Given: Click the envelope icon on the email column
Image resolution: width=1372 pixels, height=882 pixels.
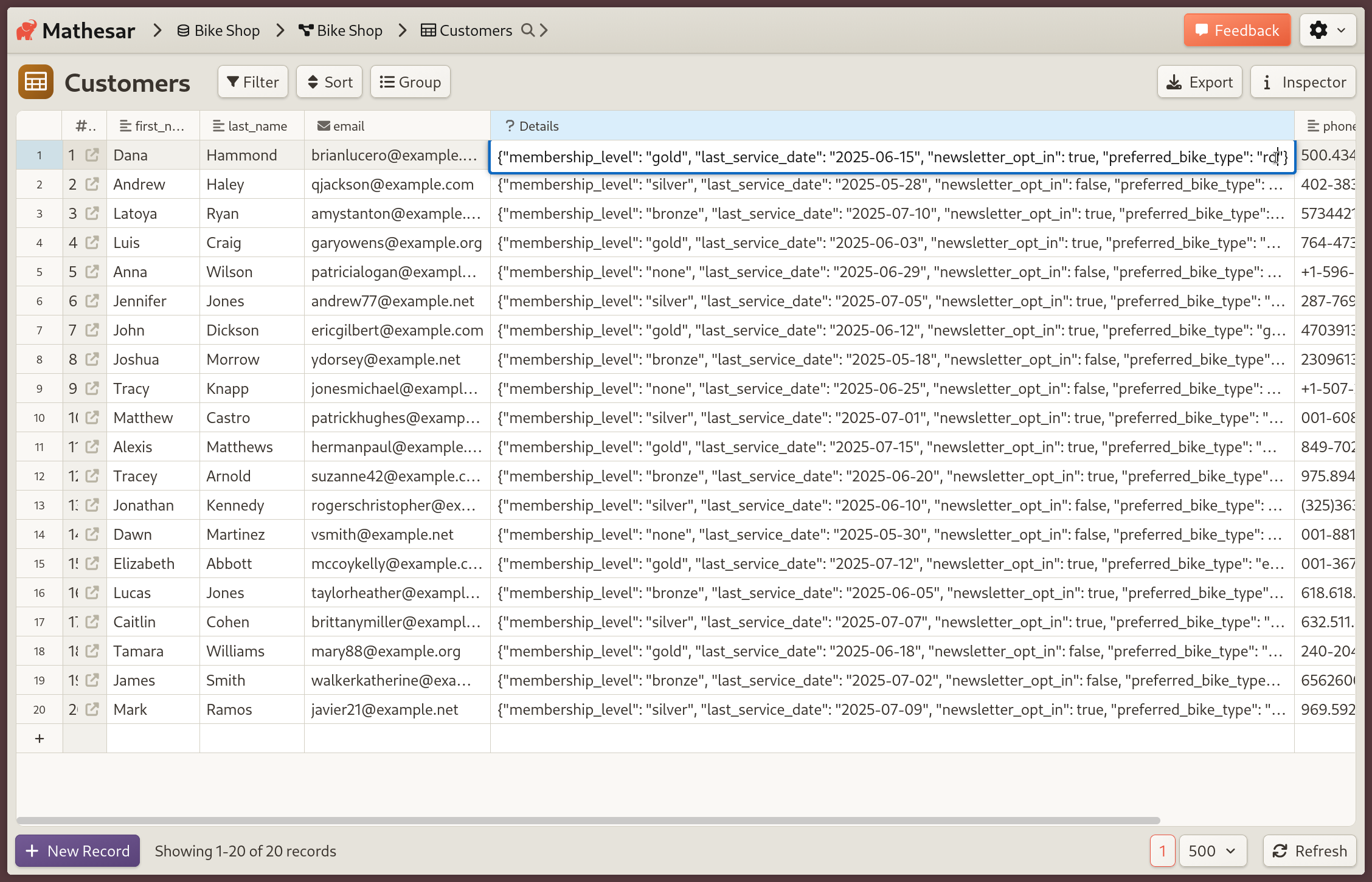Looking at the screenshot, I should (x=323, y=125).
